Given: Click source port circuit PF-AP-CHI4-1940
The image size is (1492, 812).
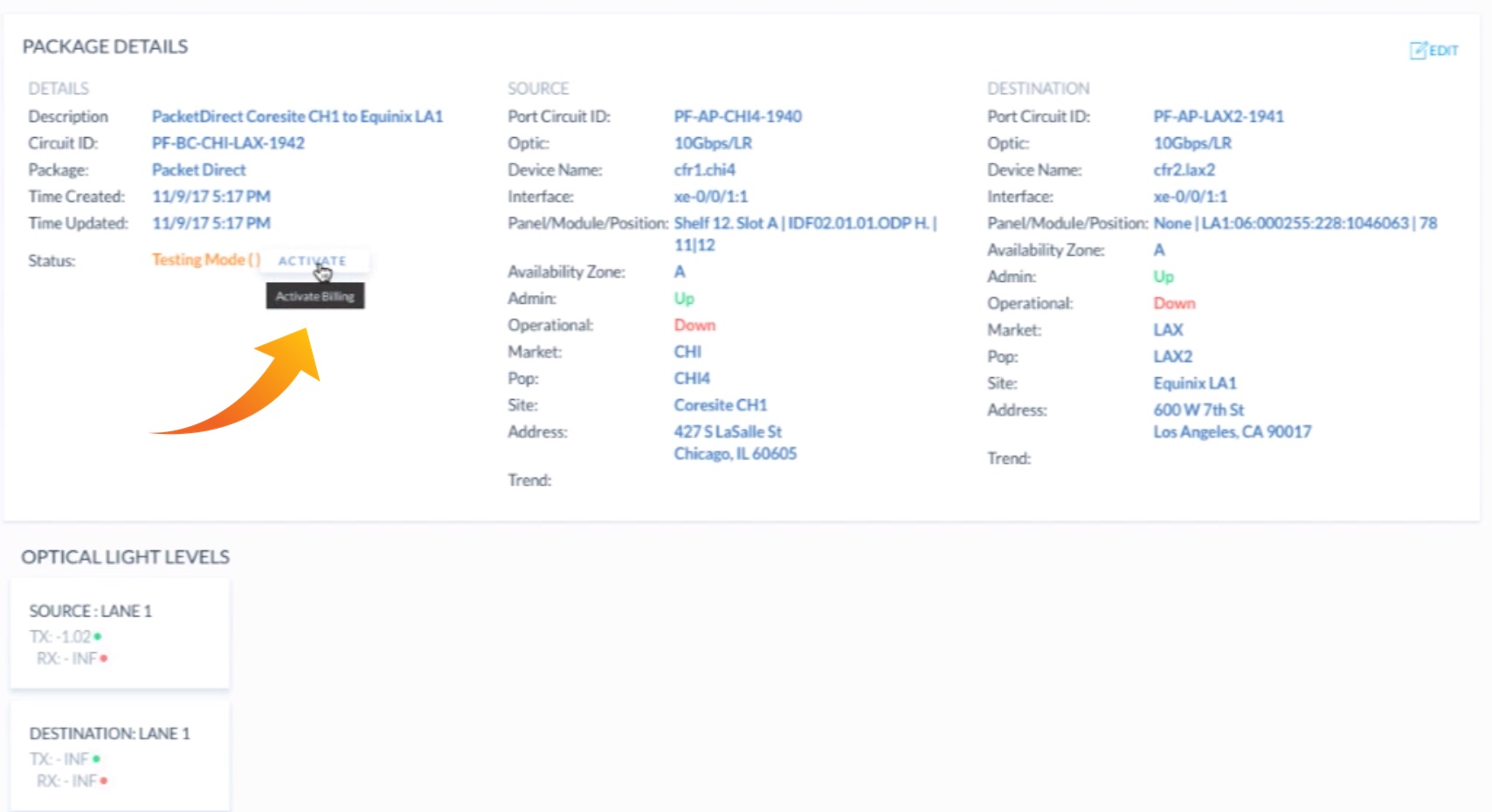Looking at the screenshot, I should tap(737, 116).
